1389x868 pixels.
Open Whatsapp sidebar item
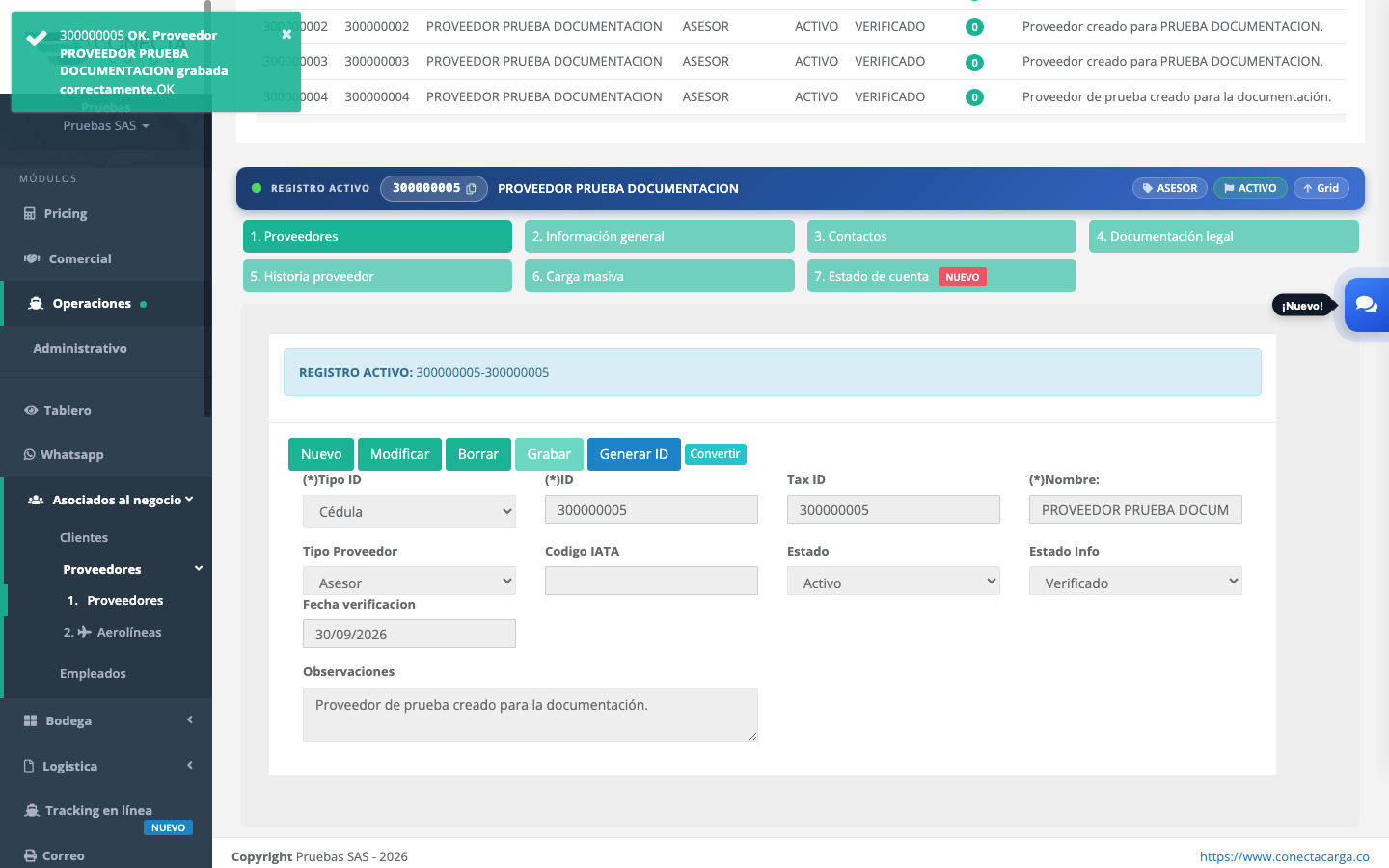(64, 455)
